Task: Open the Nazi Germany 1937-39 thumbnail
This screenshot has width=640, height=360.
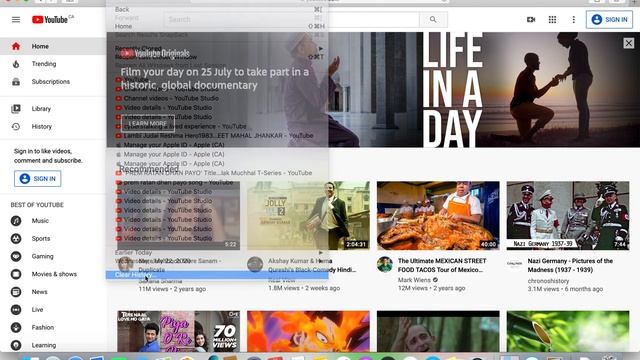Action: pyautogui.click(x=568, y=216)
